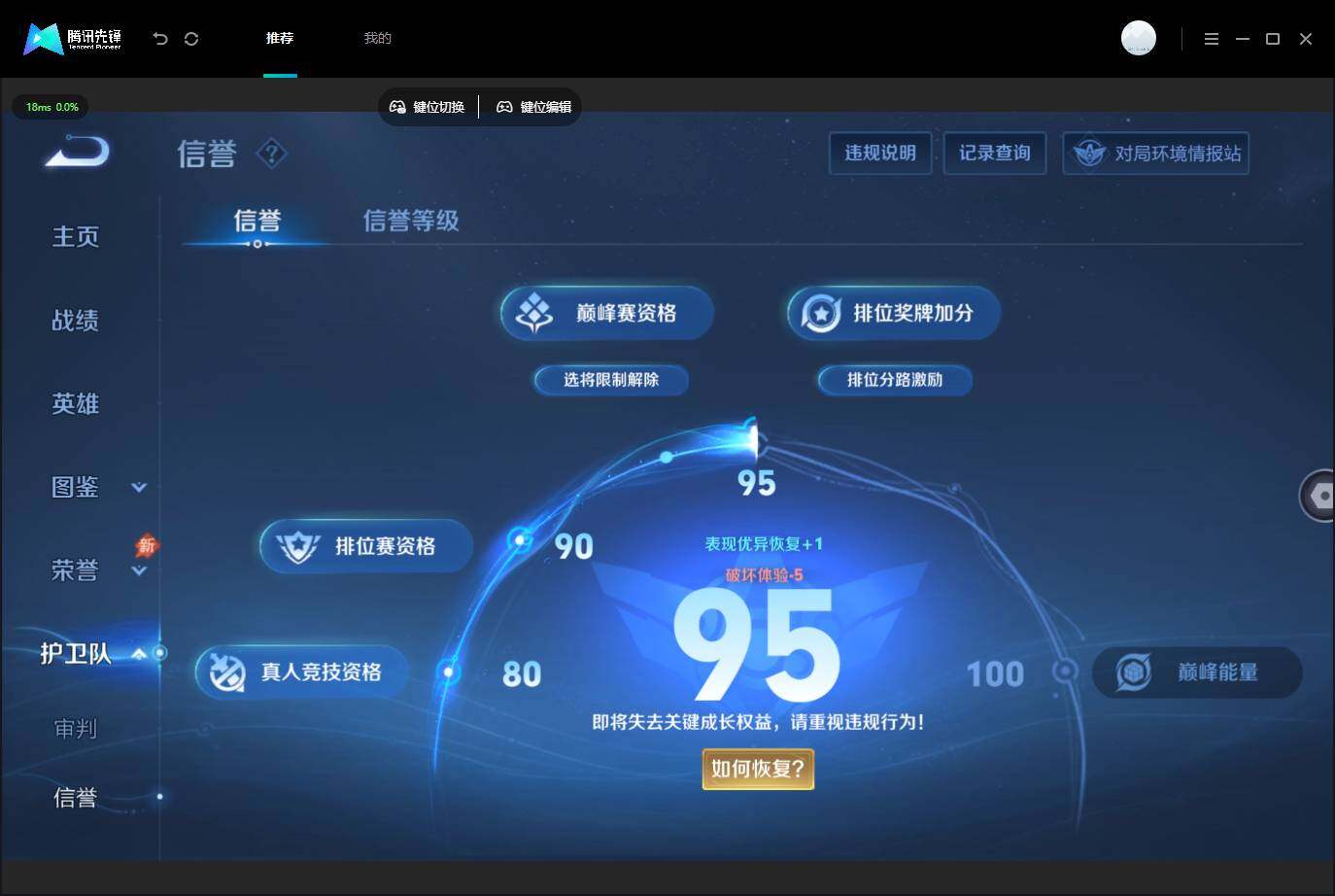Click the 破坏体验-5 text
The height and width of the screenshot is (896, 1335).
click(x=764, y=575)
